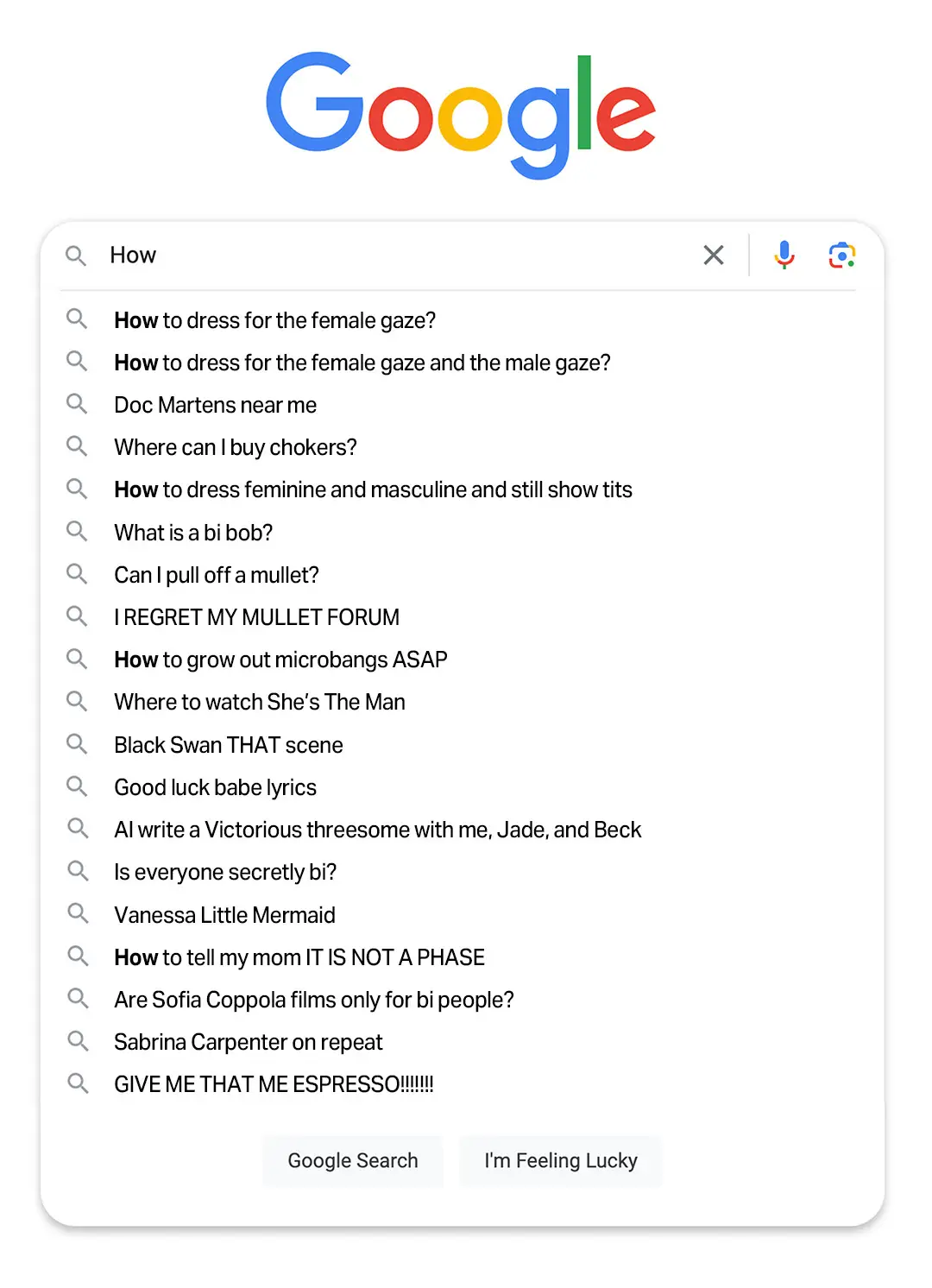Clear the search box text
This screenshot has width=932, height=1288.
click(x=714, y=255)
